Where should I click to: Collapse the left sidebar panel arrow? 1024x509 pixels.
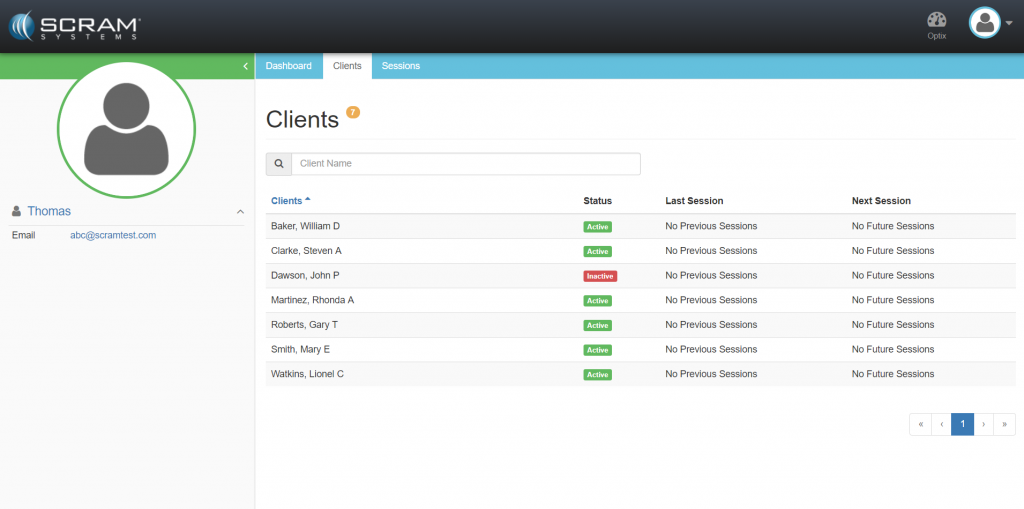(x=246, y=66)
